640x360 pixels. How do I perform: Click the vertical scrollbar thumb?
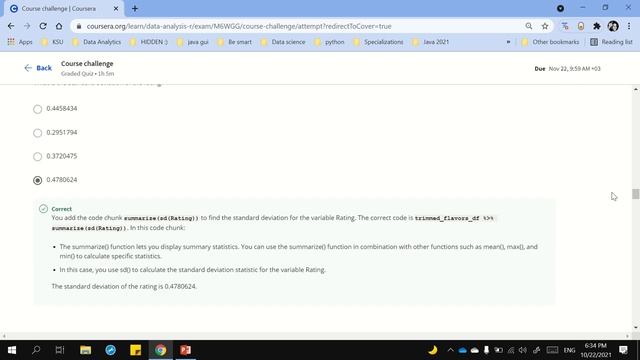point(636,194)
